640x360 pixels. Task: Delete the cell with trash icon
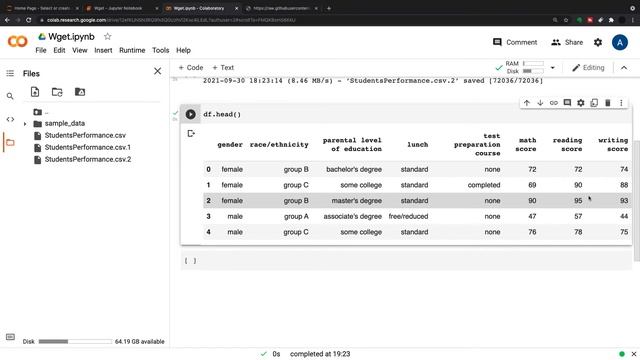[x=607, y=103]
